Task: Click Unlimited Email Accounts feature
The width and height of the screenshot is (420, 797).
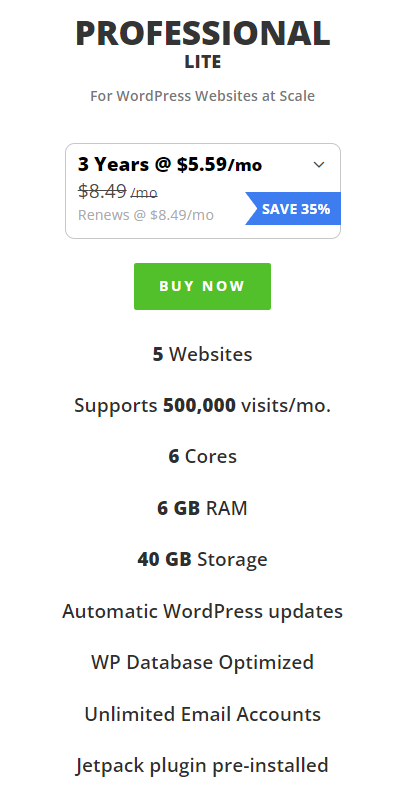Action: pos(202,714)
